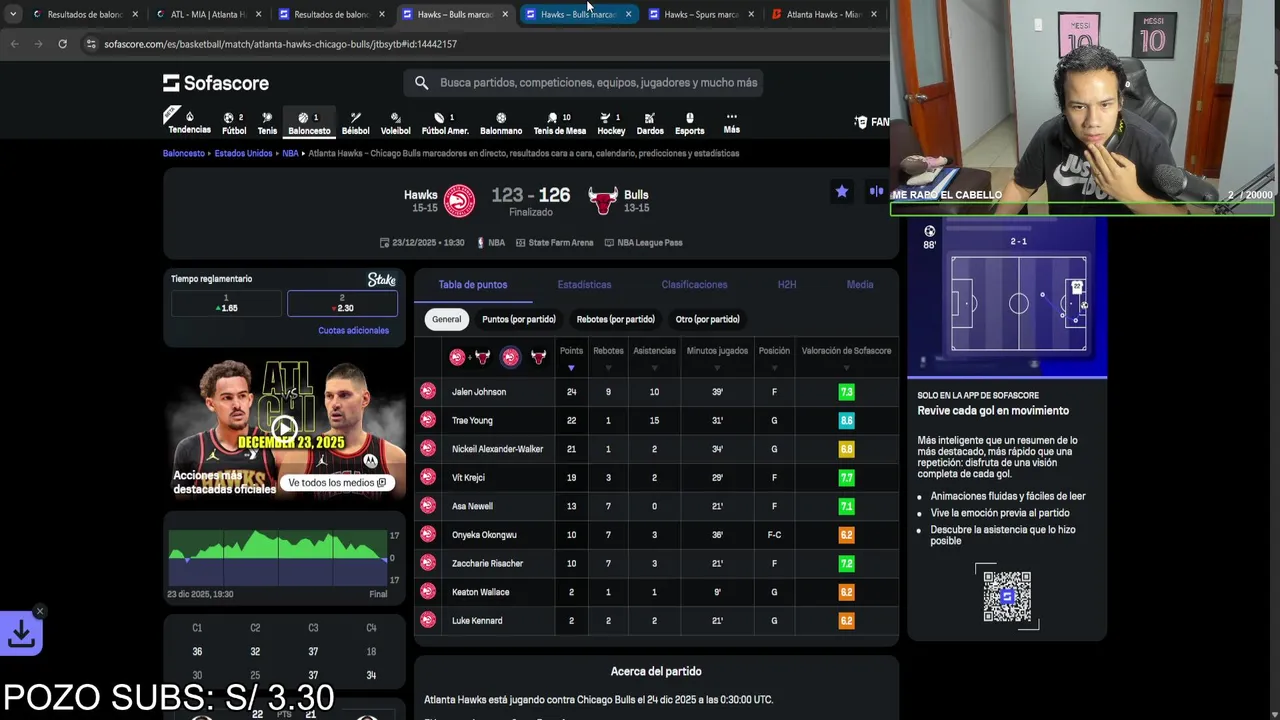Follow the Estados Unidos breadcrumb link
Viewport: 1280px width, 720px height.
pyautogui.click(x=243, y=154)
